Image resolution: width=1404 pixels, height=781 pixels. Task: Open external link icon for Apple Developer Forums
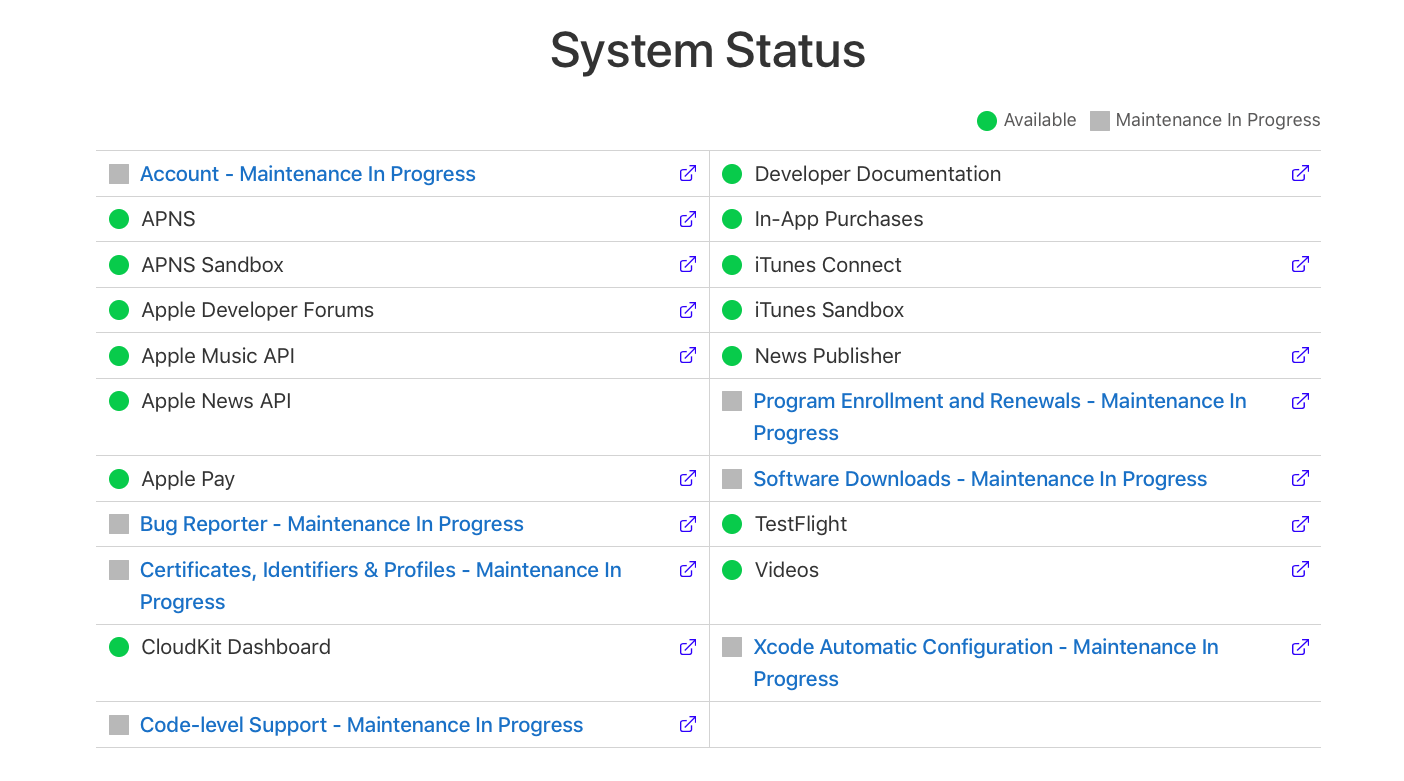pos(688,310)
